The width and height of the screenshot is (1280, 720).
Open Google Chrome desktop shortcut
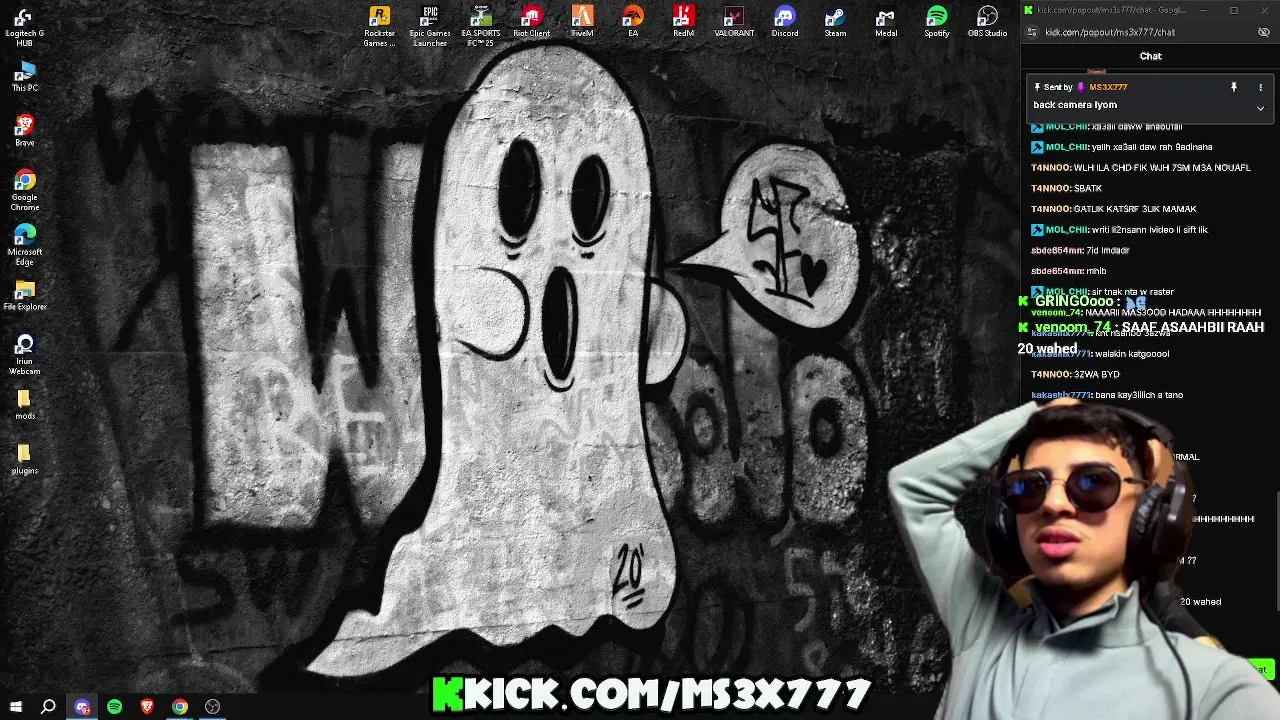25,190
